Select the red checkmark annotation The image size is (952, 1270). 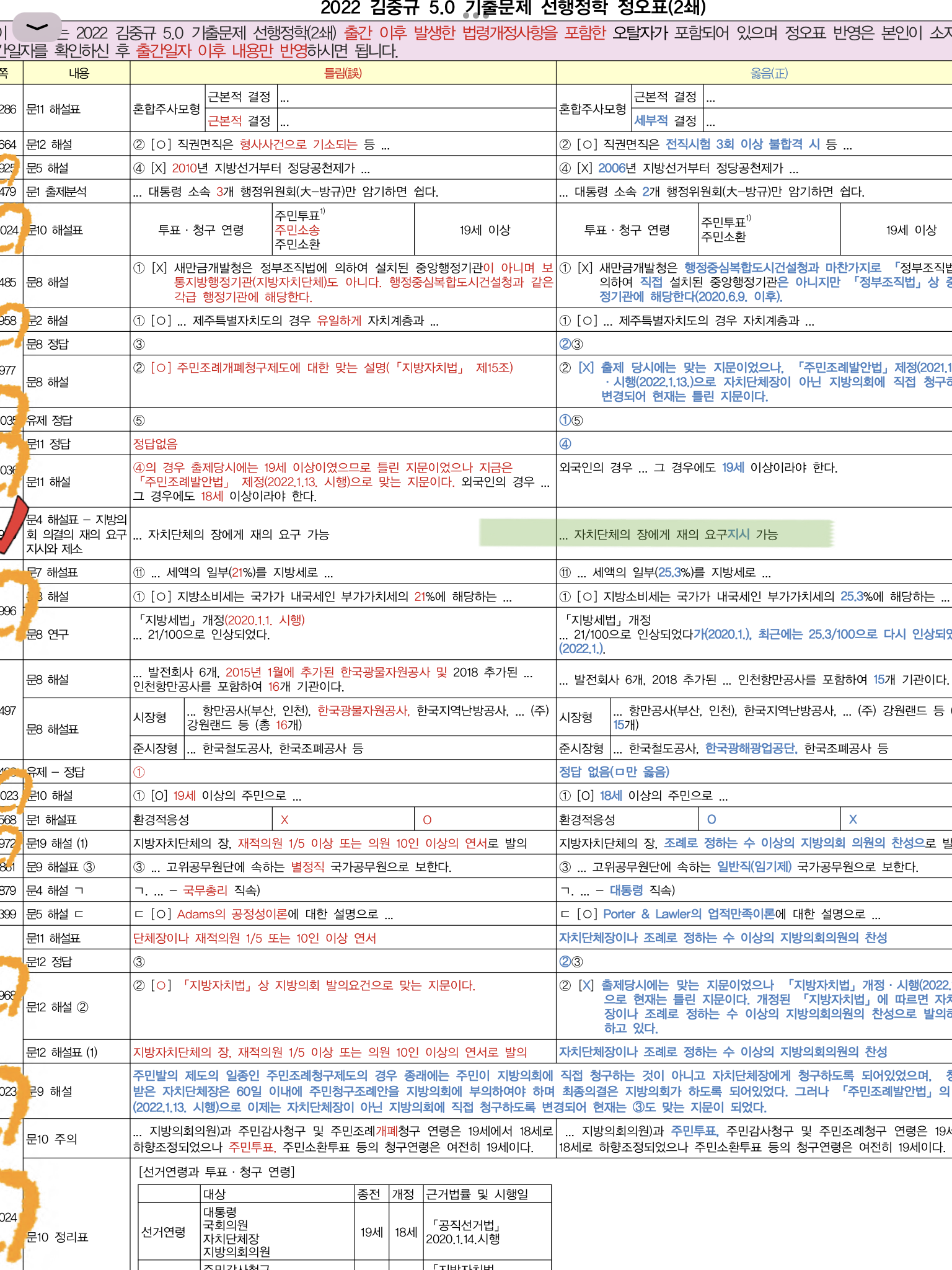[12, 525]
